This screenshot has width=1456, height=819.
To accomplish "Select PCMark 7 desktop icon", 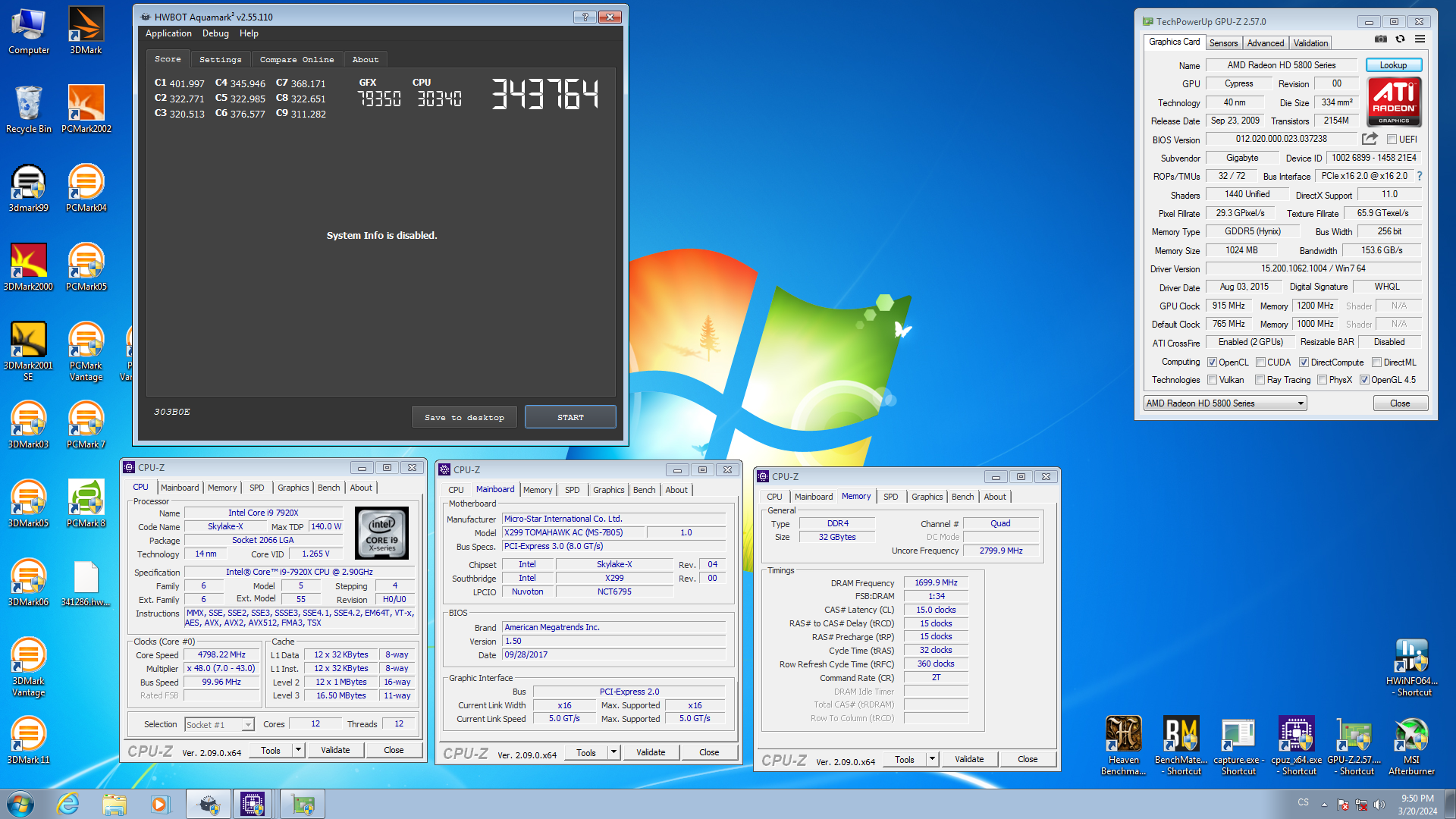I will 86,425.
